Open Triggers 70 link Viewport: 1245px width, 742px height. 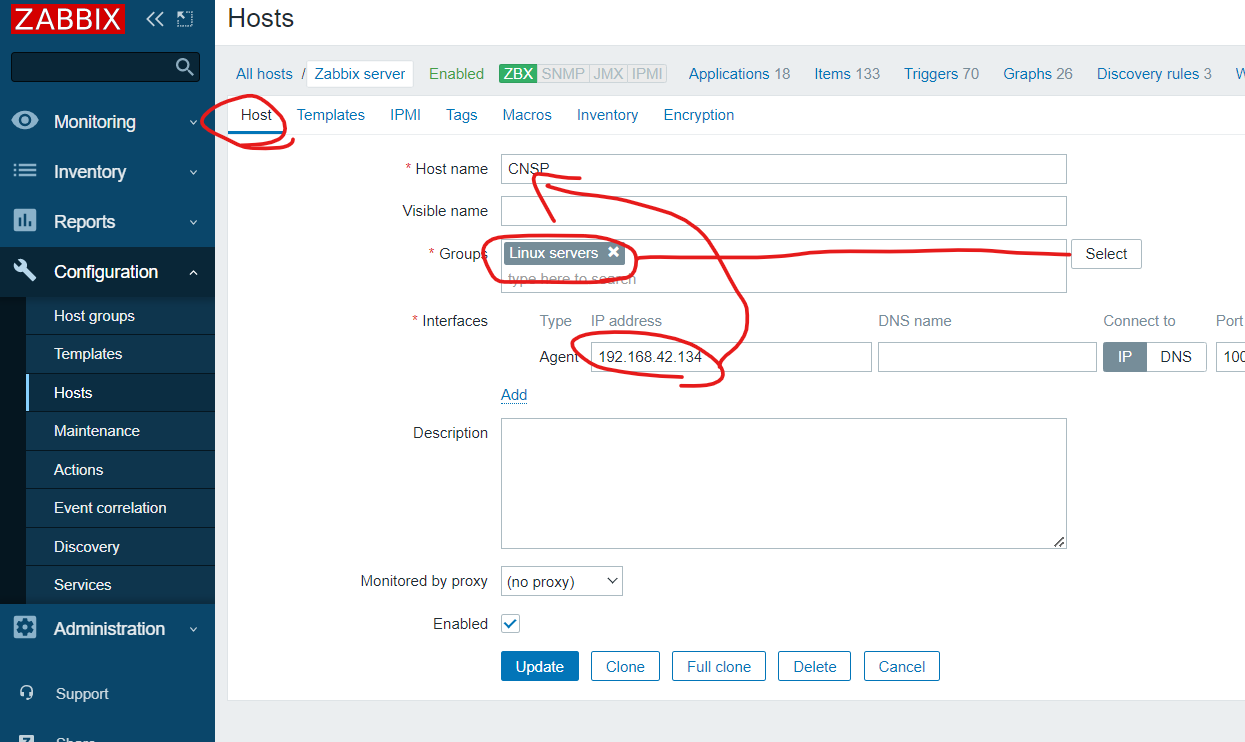[941, 74]
